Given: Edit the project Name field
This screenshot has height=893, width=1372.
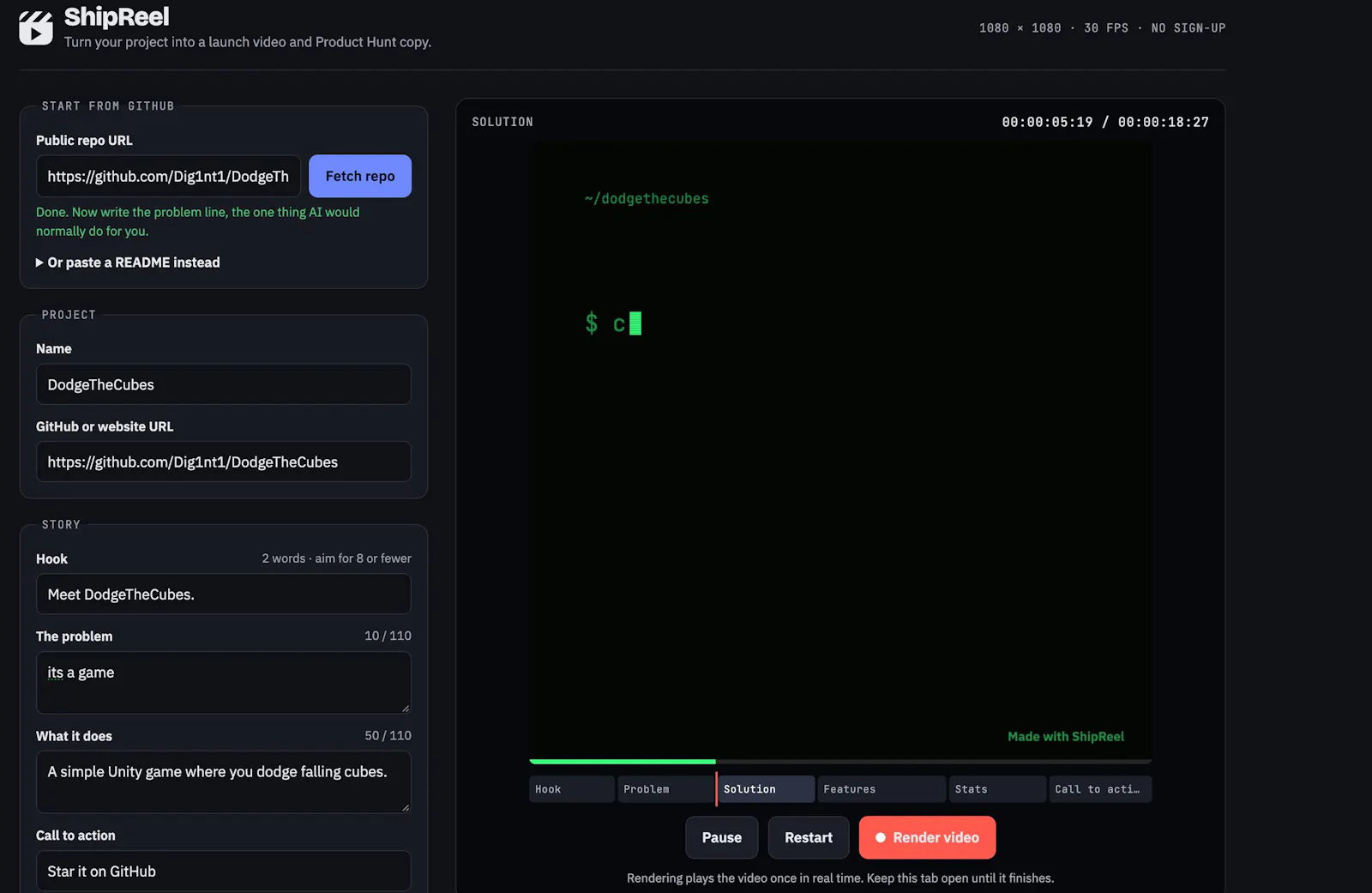Looking at the screenshot, I should [223, 384].
